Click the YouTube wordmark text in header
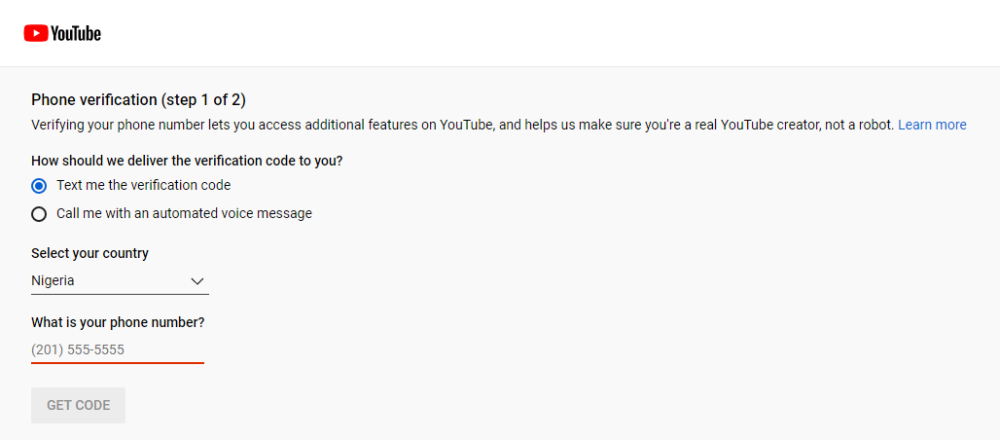The width and height of the screenshot is (1000, 440). pos(76,33)
